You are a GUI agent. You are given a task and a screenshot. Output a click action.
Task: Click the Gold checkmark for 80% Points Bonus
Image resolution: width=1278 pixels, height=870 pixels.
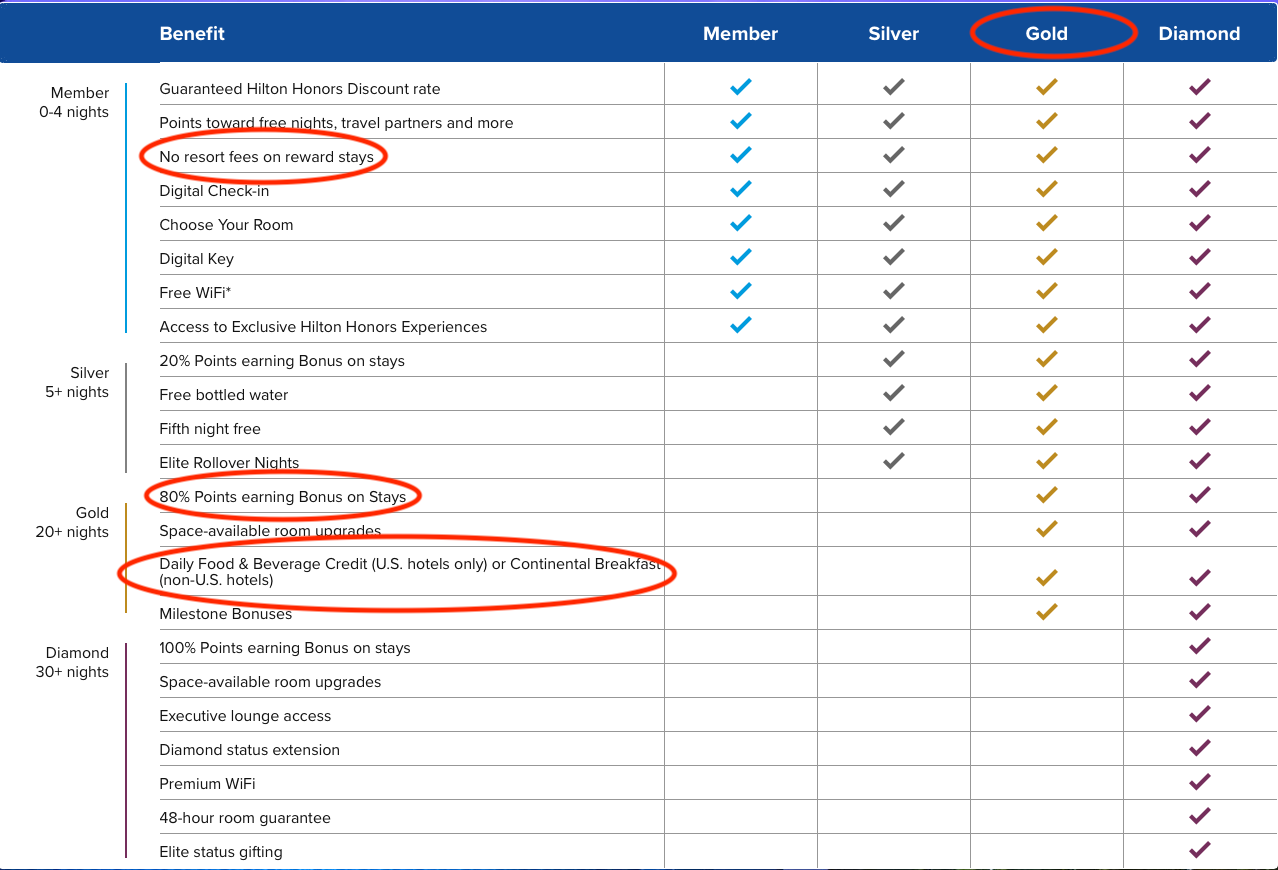pos(1047,495)
